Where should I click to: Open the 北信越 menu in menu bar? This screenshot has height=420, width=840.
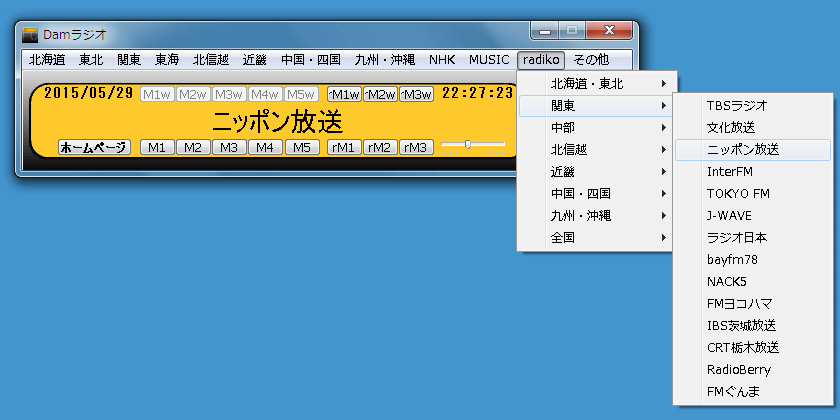click(211, 59)
